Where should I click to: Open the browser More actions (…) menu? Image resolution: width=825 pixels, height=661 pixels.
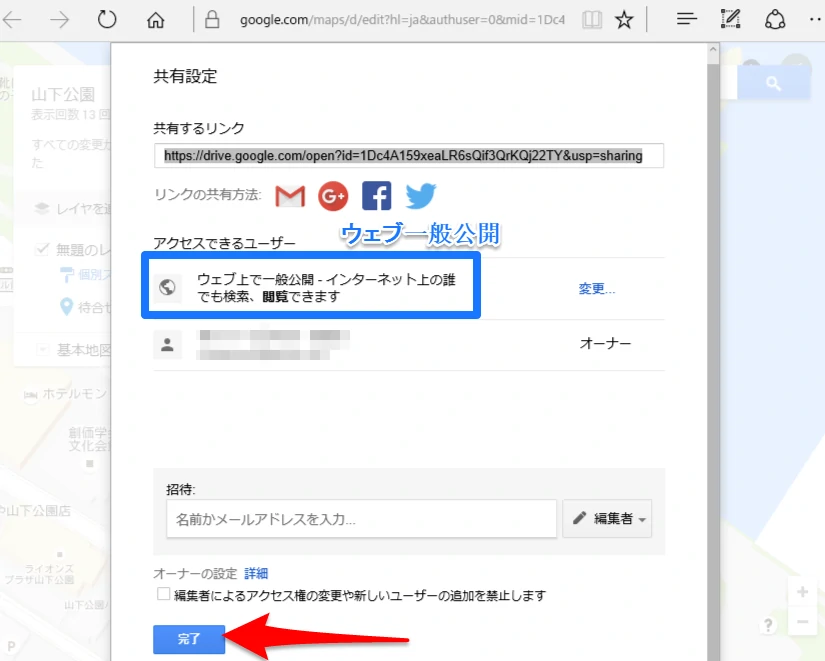814,19
